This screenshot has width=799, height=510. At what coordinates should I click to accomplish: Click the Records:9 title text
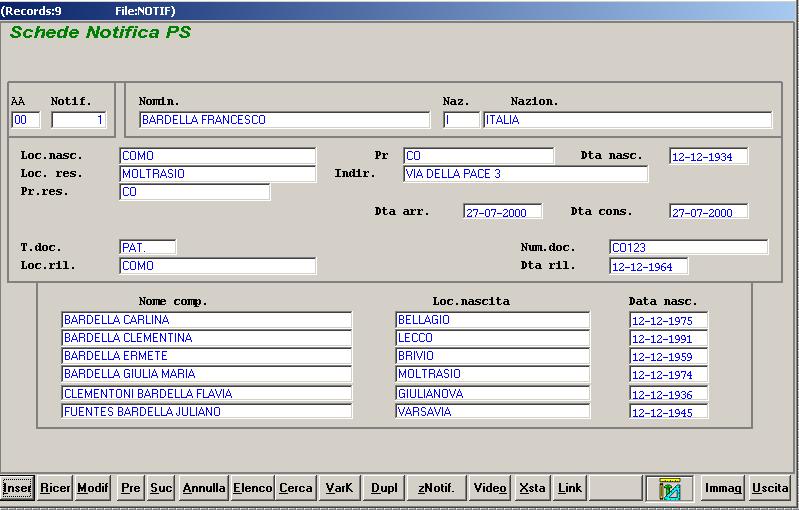point(31,11)
